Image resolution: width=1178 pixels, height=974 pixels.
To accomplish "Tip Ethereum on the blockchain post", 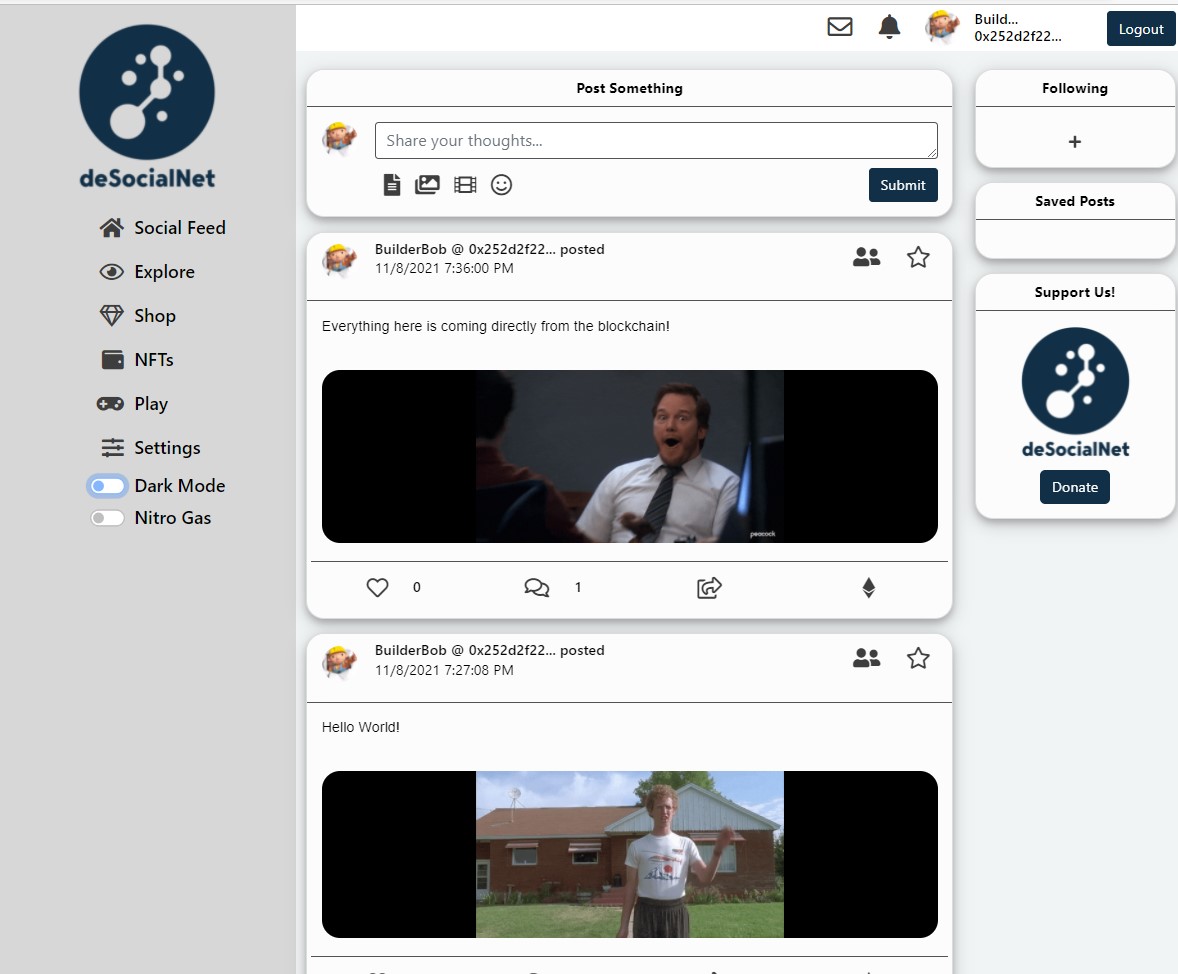I will (x=868, y=588).
